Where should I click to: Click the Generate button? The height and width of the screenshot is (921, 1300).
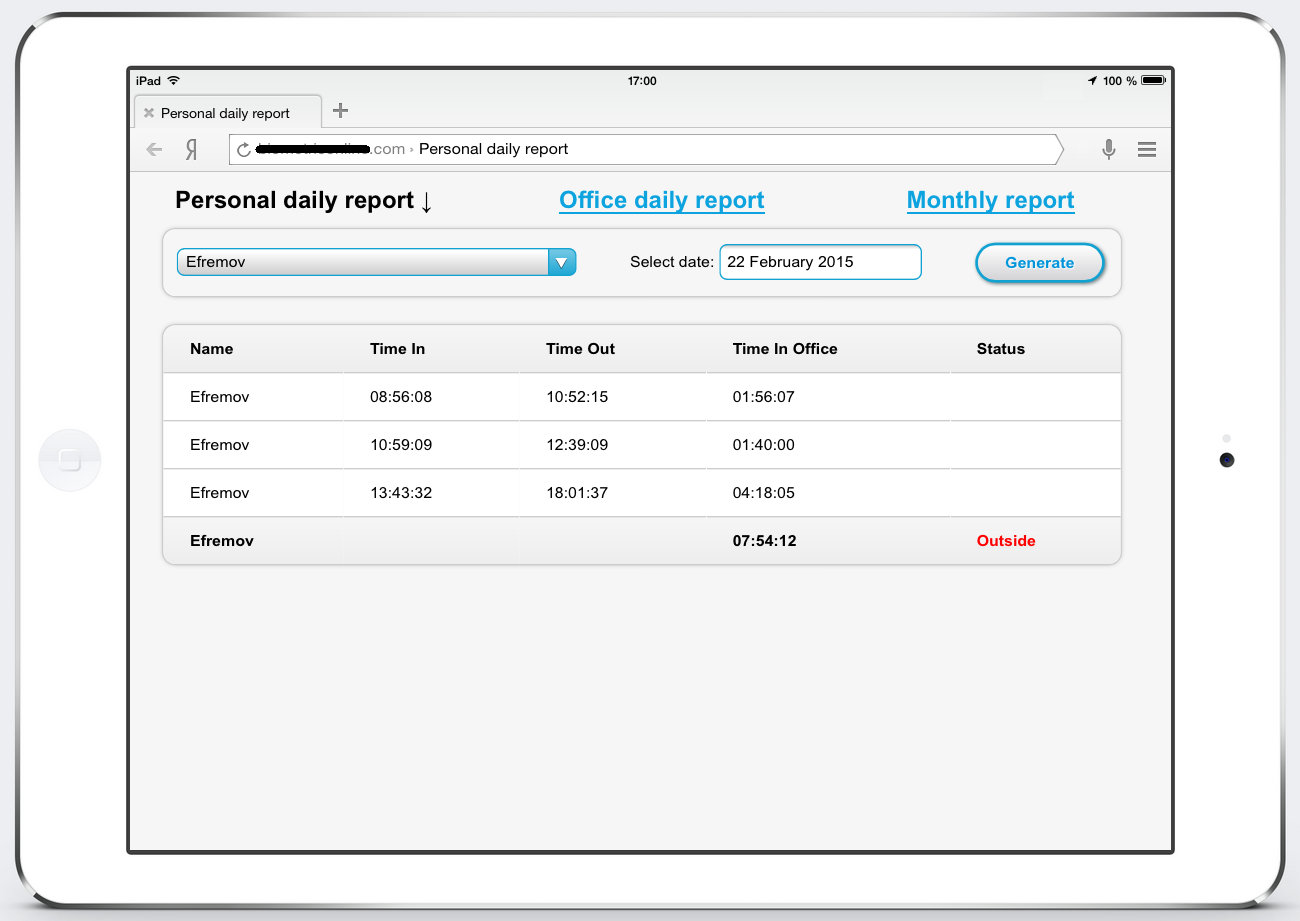tap(1040, 263)
